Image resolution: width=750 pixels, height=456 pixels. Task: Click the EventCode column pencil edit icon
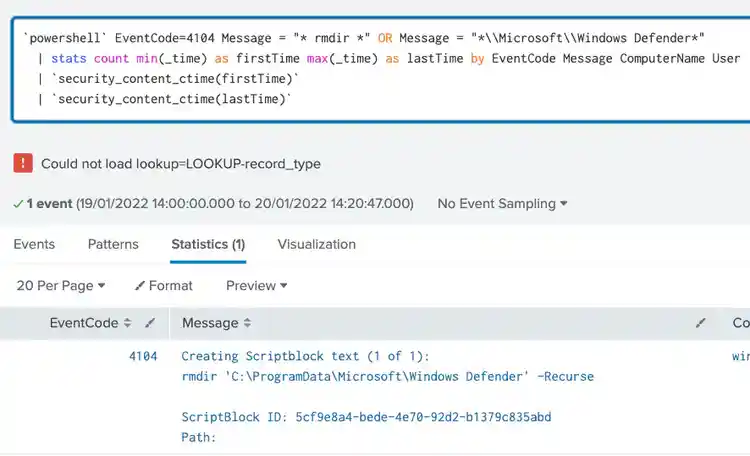click(150, 323)
